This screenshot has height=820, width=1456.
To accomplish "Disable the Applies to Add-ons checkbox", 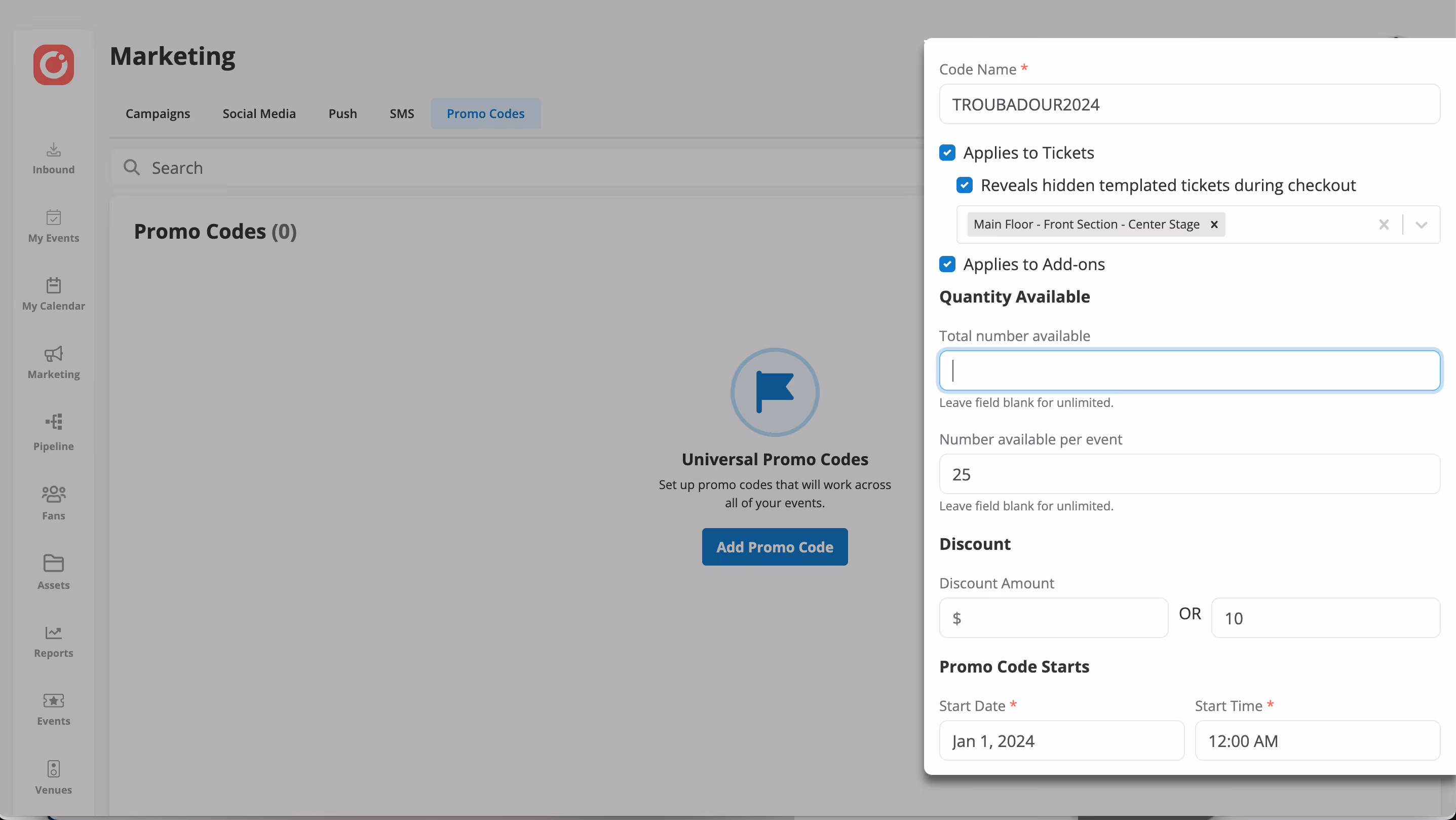I will 947,264.
